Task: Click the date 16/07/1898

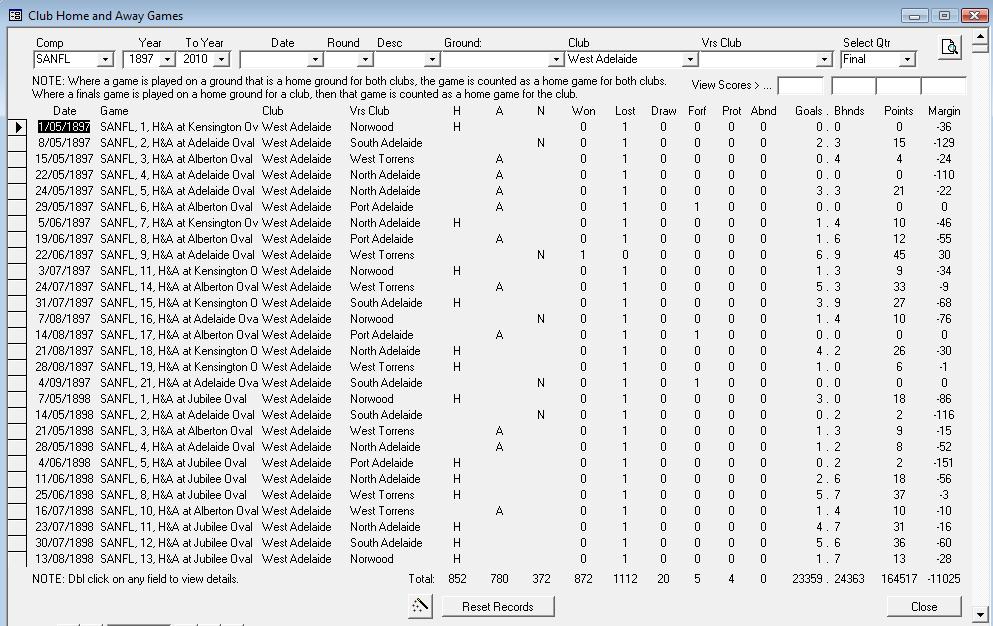Action: coord(64,511)
